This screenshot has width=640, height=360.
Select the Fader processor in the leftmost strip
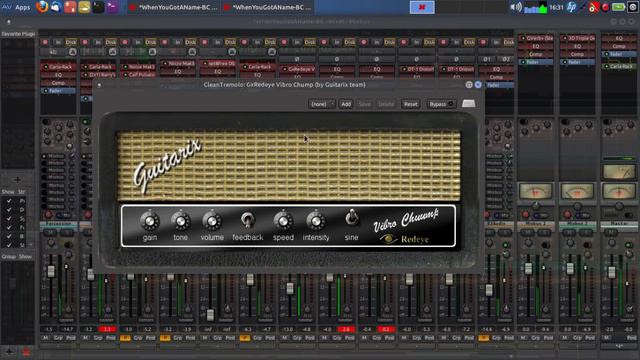pyautogui.click(x=58, y=91)
